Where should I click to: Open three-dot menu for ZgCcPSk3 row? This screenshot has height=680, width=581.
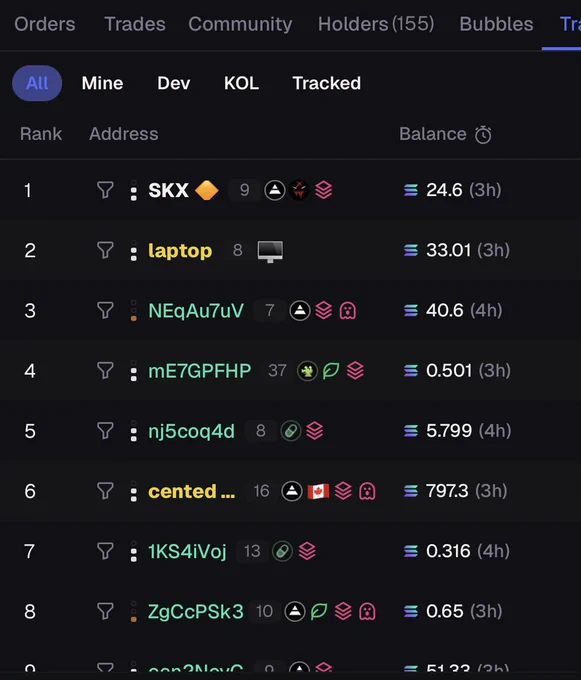(x=134, y=611)
